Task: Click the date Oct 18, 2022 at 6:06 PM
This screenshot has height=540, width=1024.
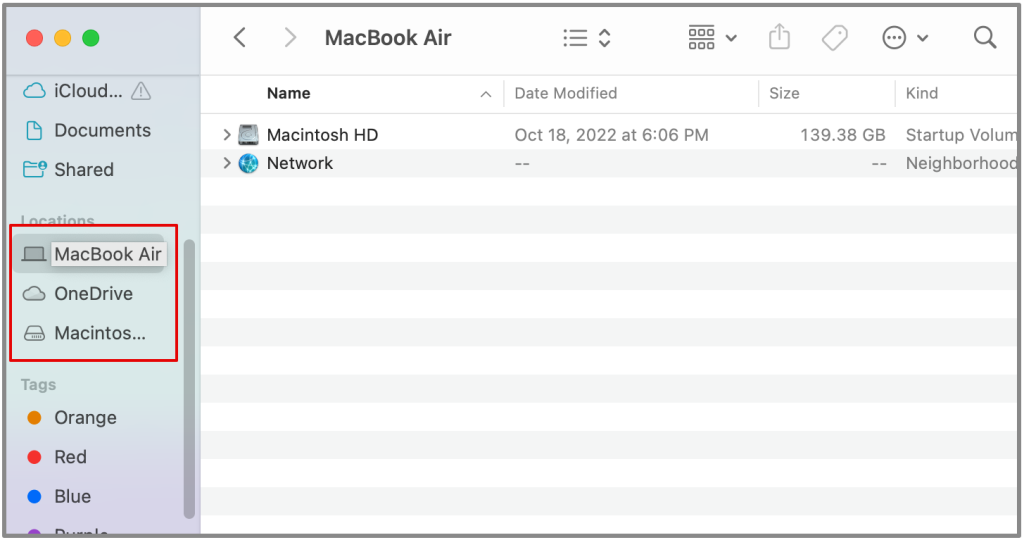Action: pyautogui.click(x=611, y=135)
